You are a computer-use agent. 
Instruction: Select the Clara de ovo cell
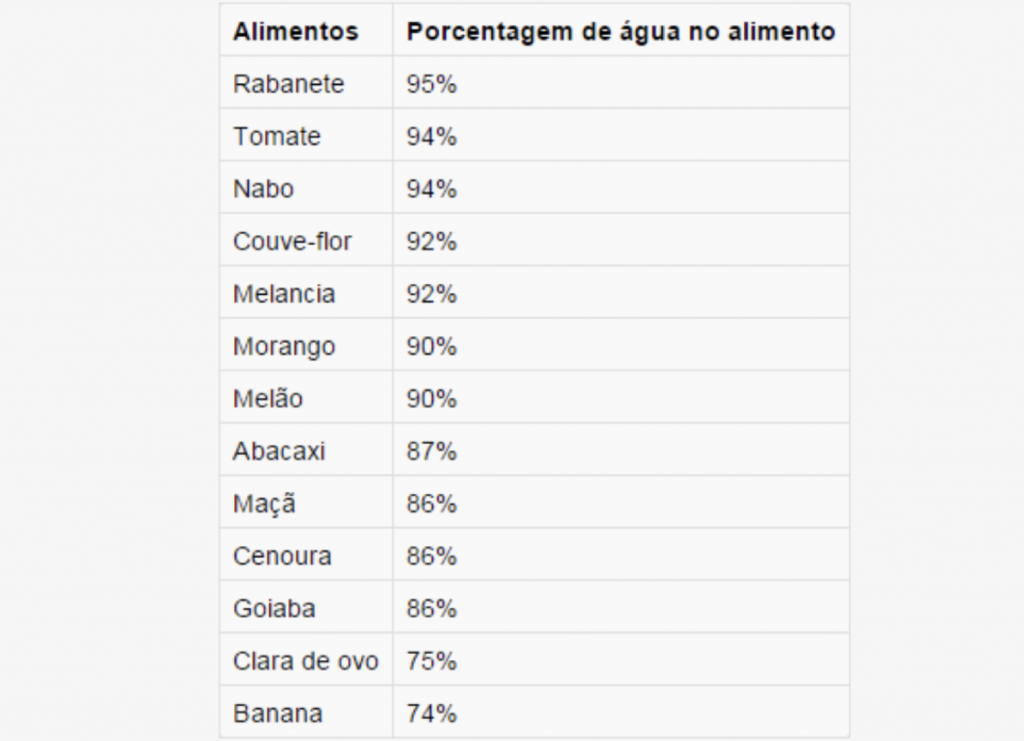point(306,661)
